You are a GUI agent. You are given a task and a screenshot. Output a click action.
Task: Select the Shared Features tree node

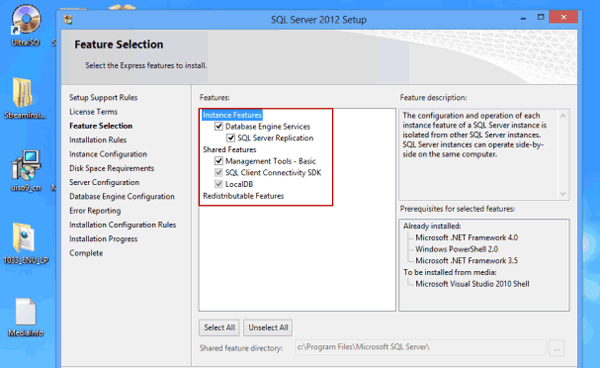[x=230, y=150]
